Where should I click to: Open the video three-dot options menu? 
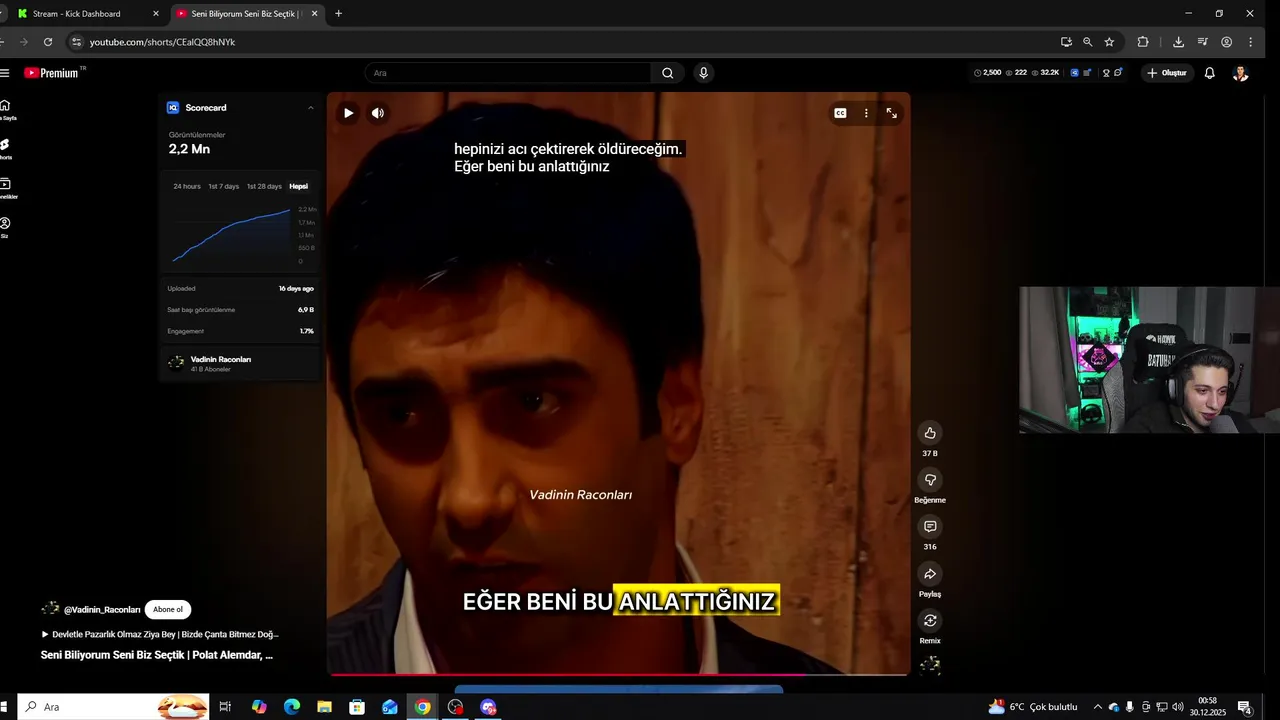click(x=866, y=113)
